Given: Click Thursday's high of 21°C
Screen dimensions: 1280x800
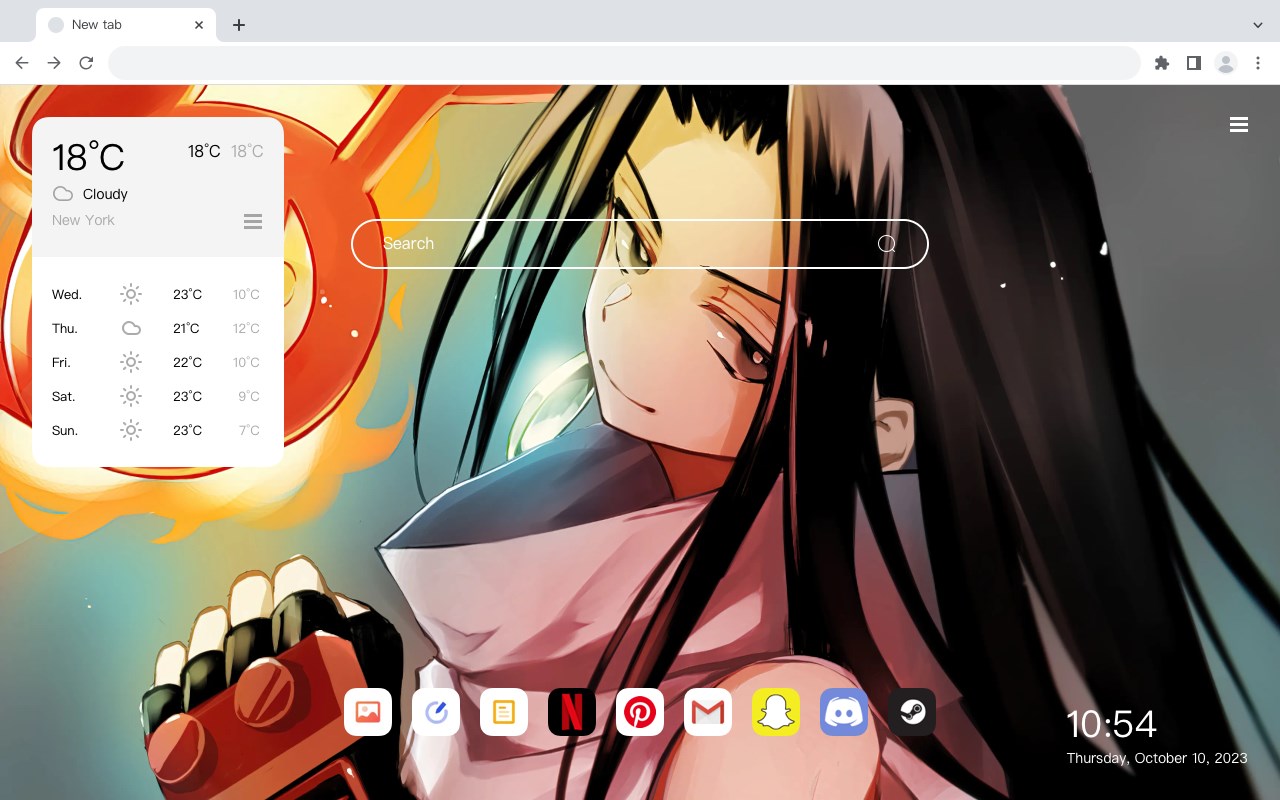Looking at the screenshot, I should [187, 328].
